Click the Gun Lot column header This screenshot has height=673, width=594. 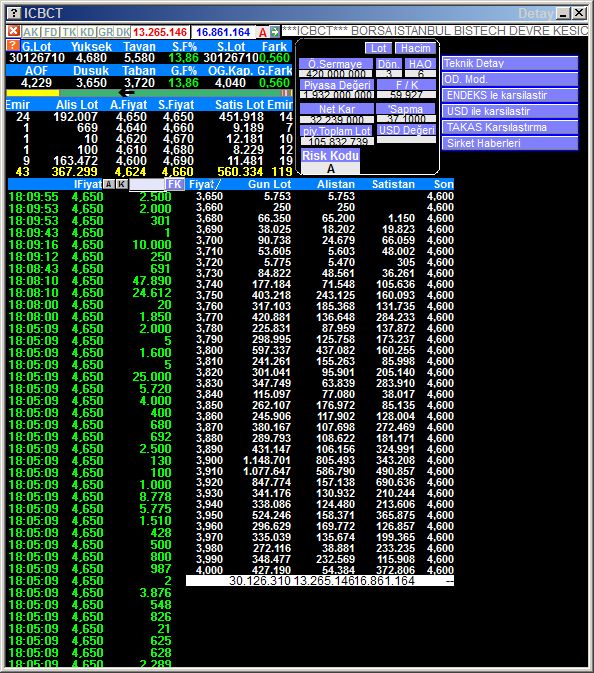pos(270,184)
